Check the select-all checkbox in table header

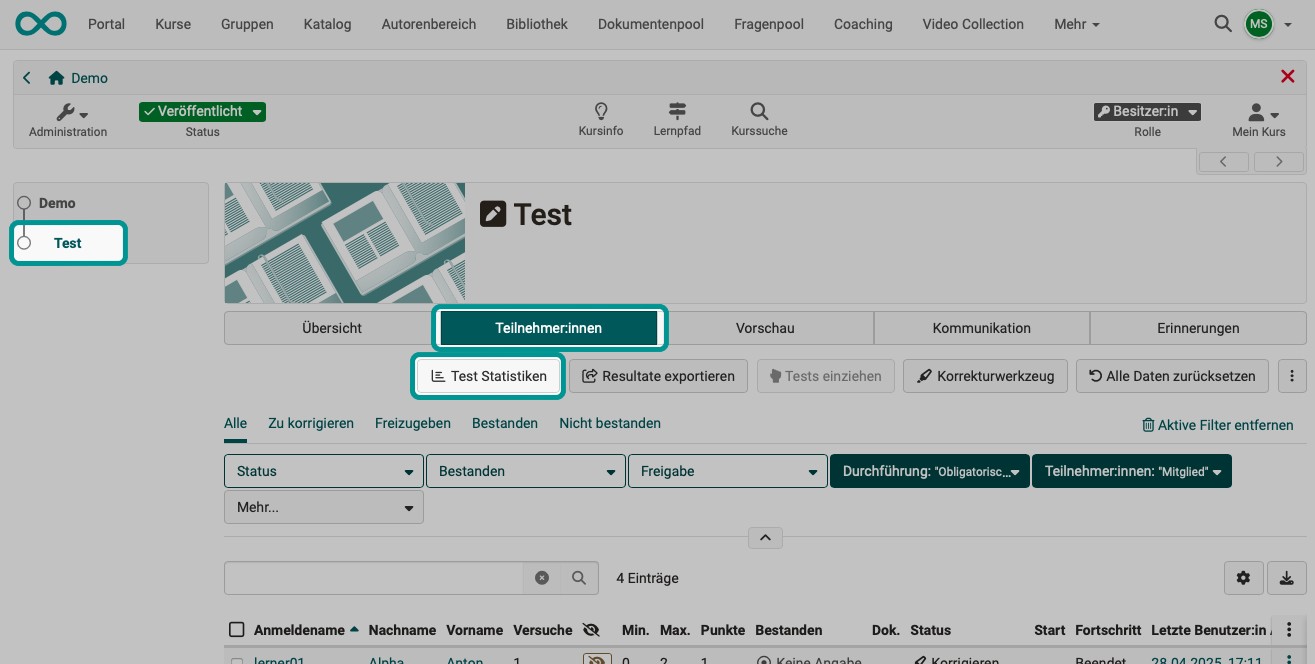coord(237,629)
